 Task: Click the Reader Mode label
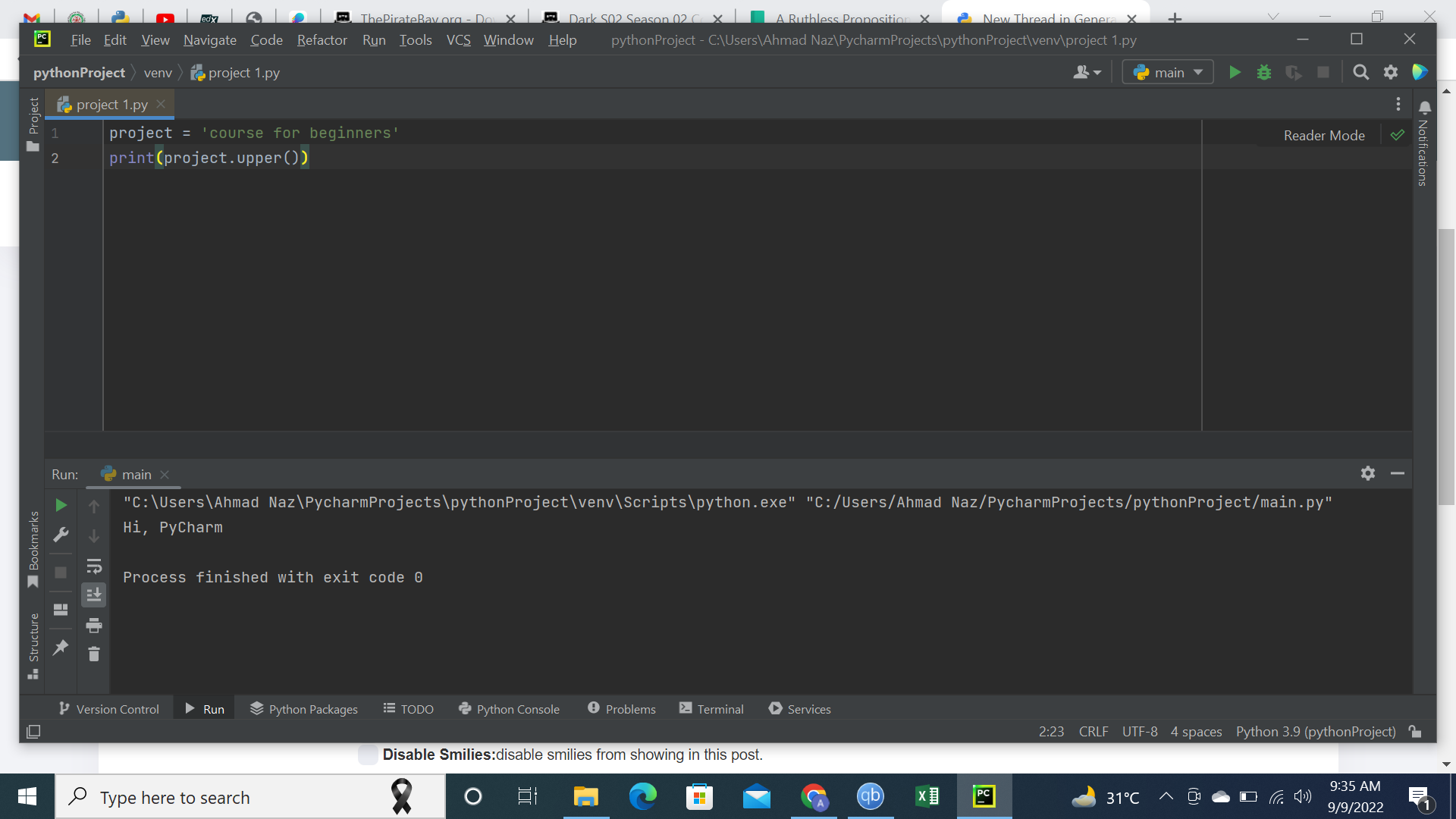tap(1324, 136)
